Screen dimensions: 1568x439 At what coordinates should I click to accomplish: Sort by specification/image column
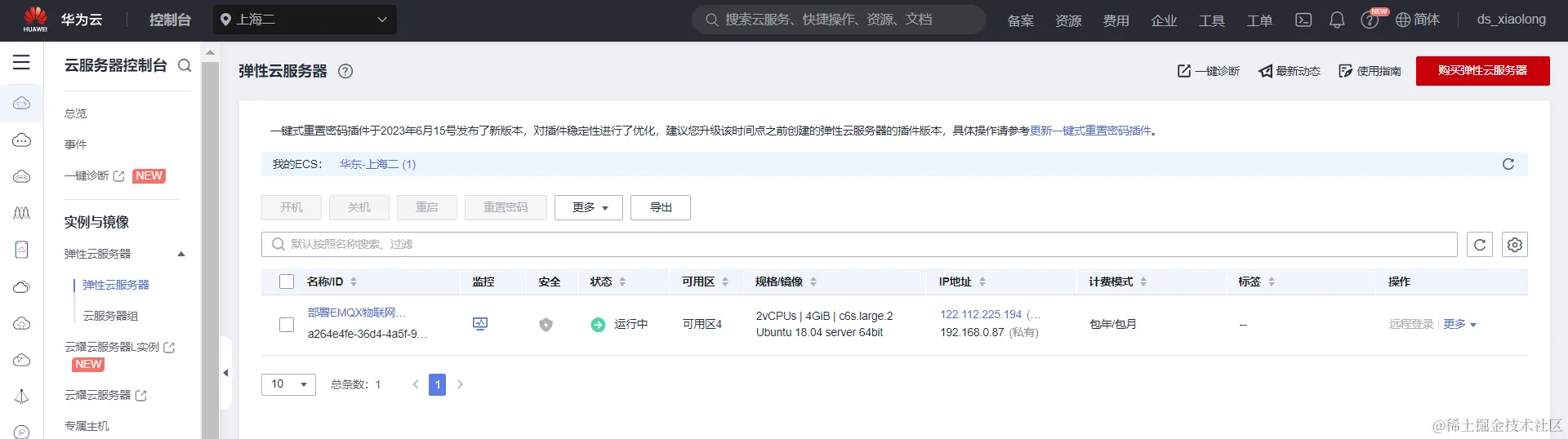[x=813, y=282]
